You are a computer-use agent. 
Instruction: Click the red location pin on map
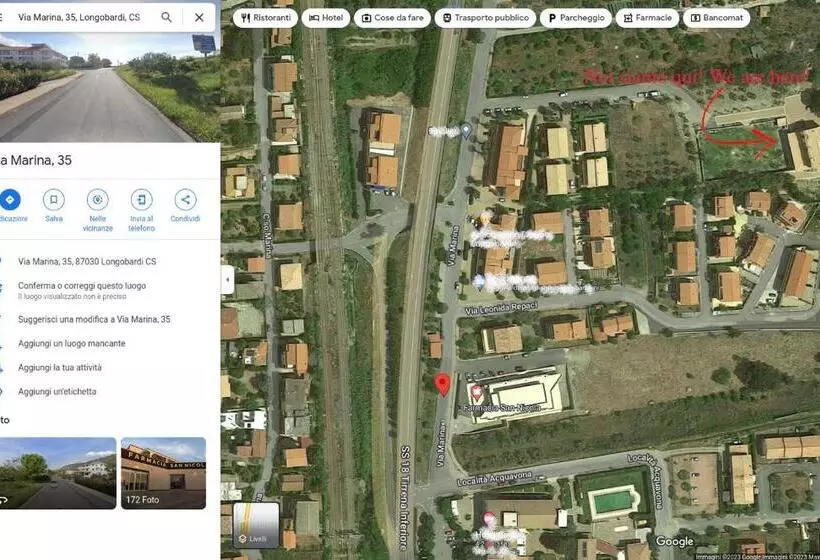(442, 384)
